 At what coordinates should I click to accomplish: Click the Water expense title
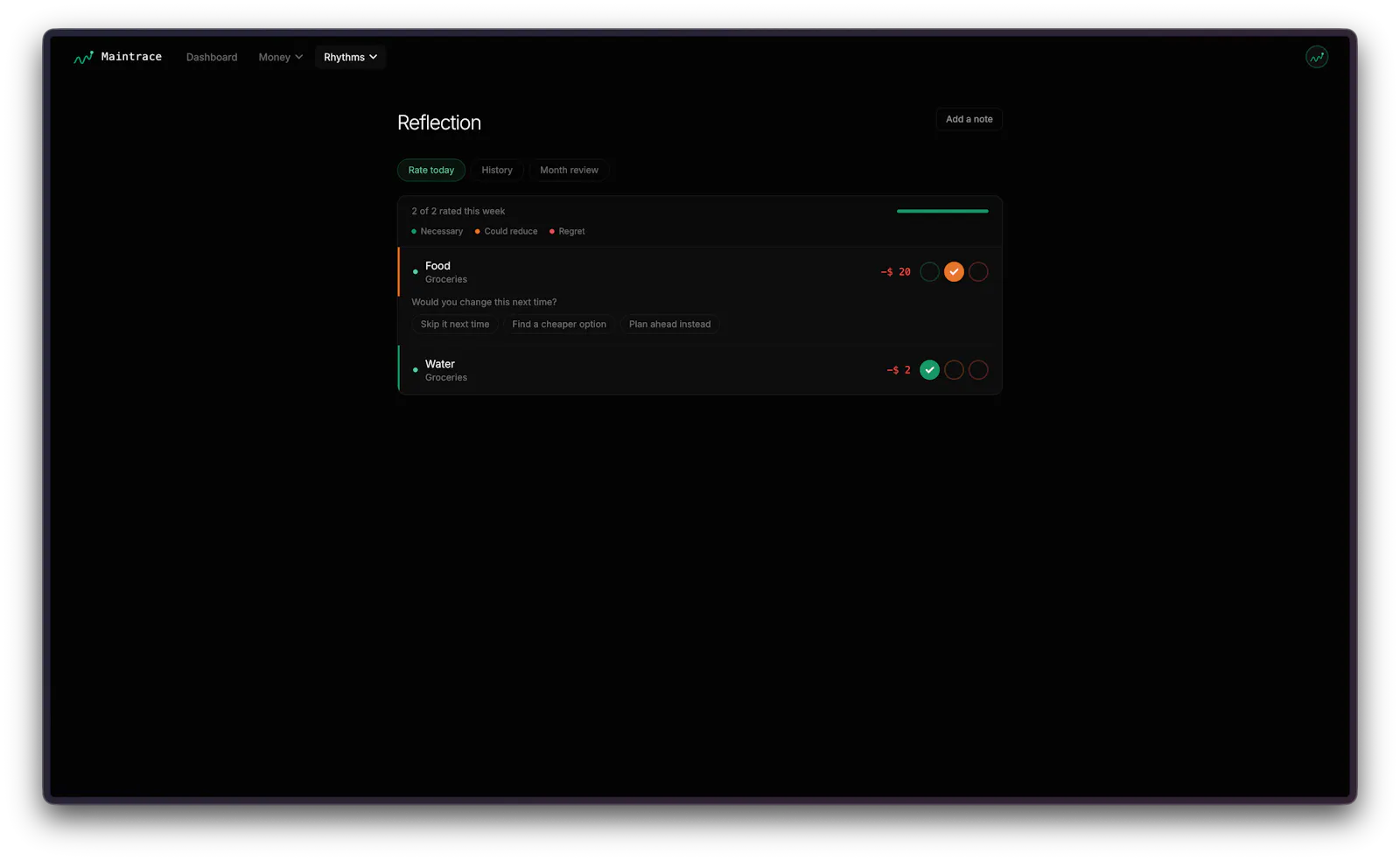[440, 364]
